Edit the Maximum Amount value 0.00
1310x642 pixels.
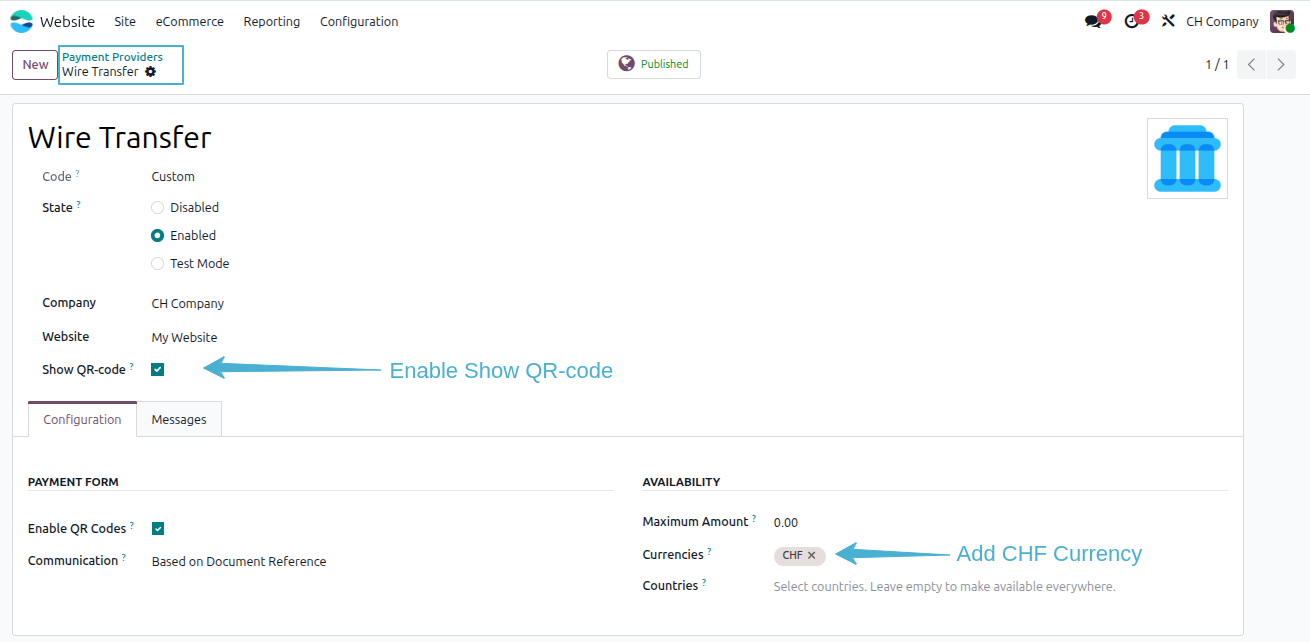click(x=786, y=522)
